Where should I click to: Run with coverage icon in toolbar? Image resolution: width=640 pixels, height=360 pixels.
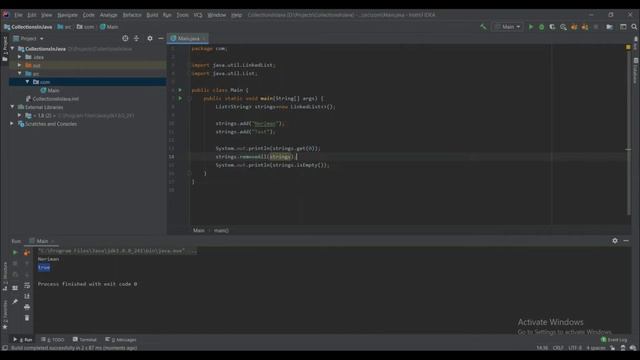[552, 27]
